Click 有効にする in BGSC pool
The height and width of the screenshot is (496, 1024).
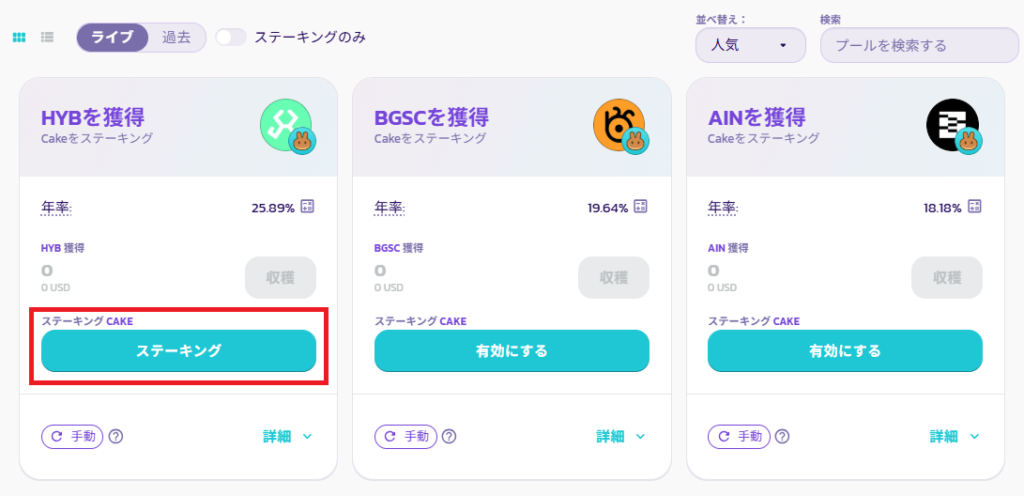tap(512, 350)
